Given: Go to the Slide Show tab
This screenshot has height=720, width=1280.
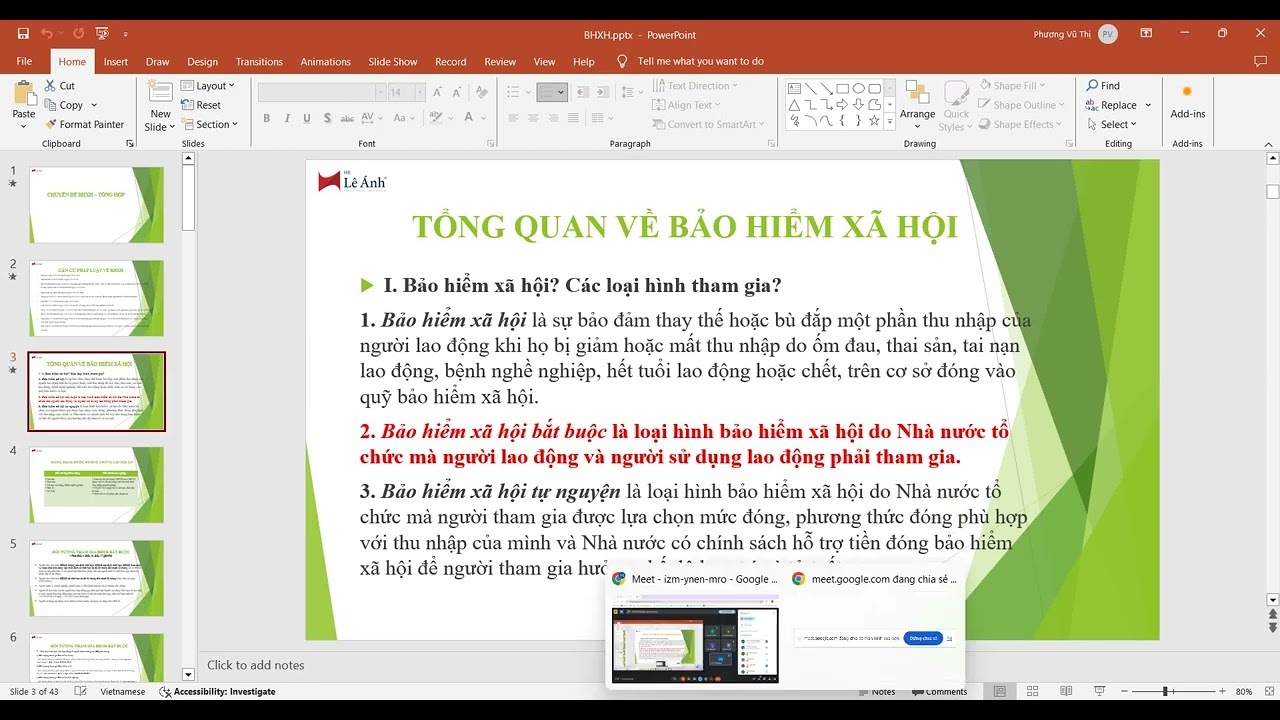Looking at the screenshot, I should click(393, 61).
